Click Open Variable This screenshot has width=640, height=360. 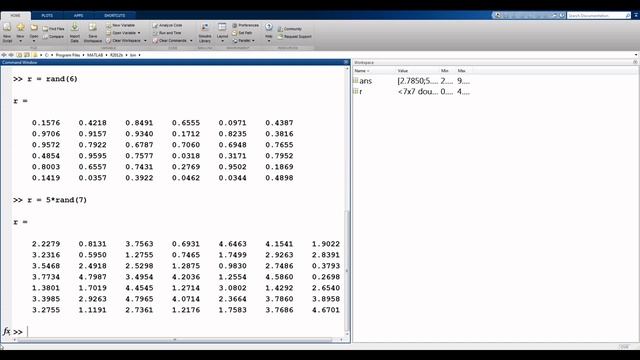[121, 33]
